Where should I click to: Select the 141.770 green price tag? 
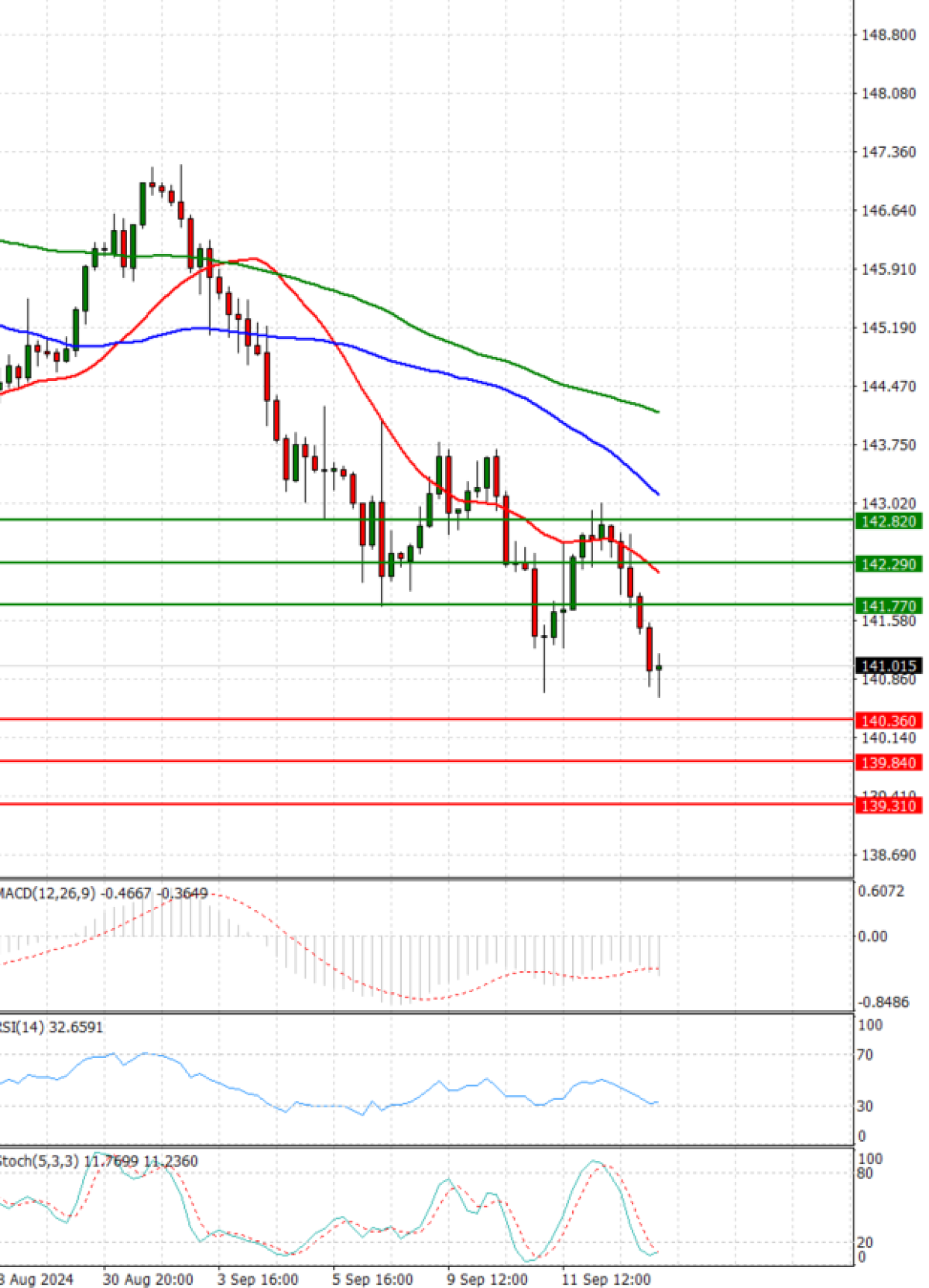coord(889,606)
